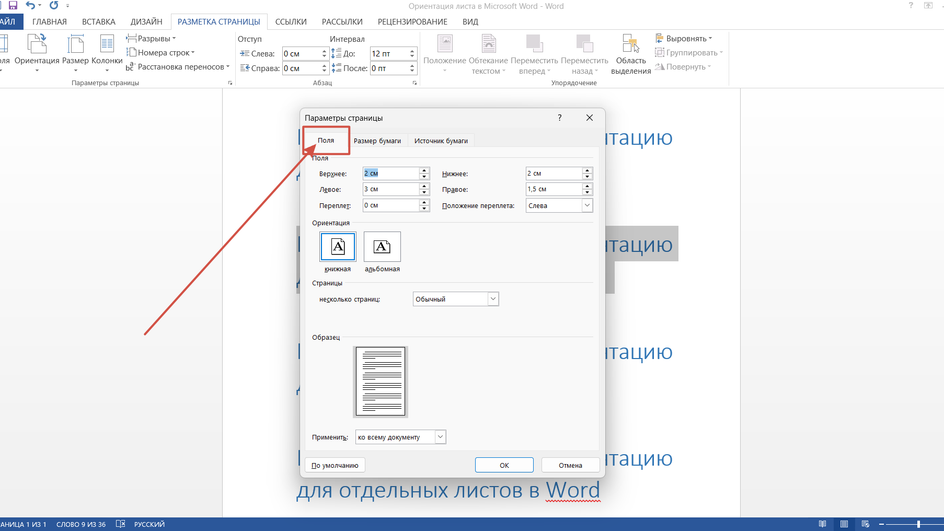Open Положение переплета dropdown
944x531 pixels.
pos(559,205)
